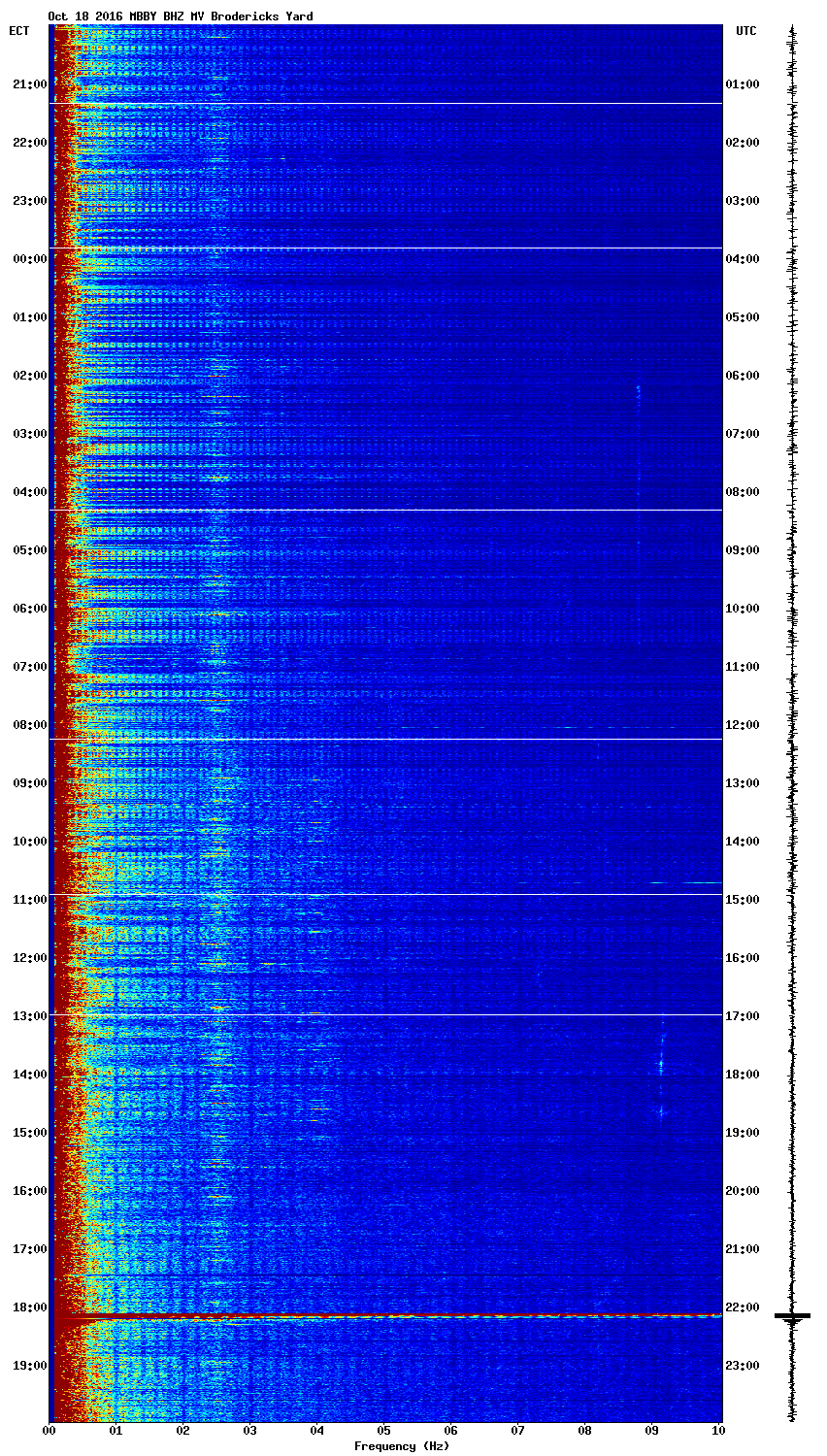Click the 'ECT' axis header label

(19, 31)
